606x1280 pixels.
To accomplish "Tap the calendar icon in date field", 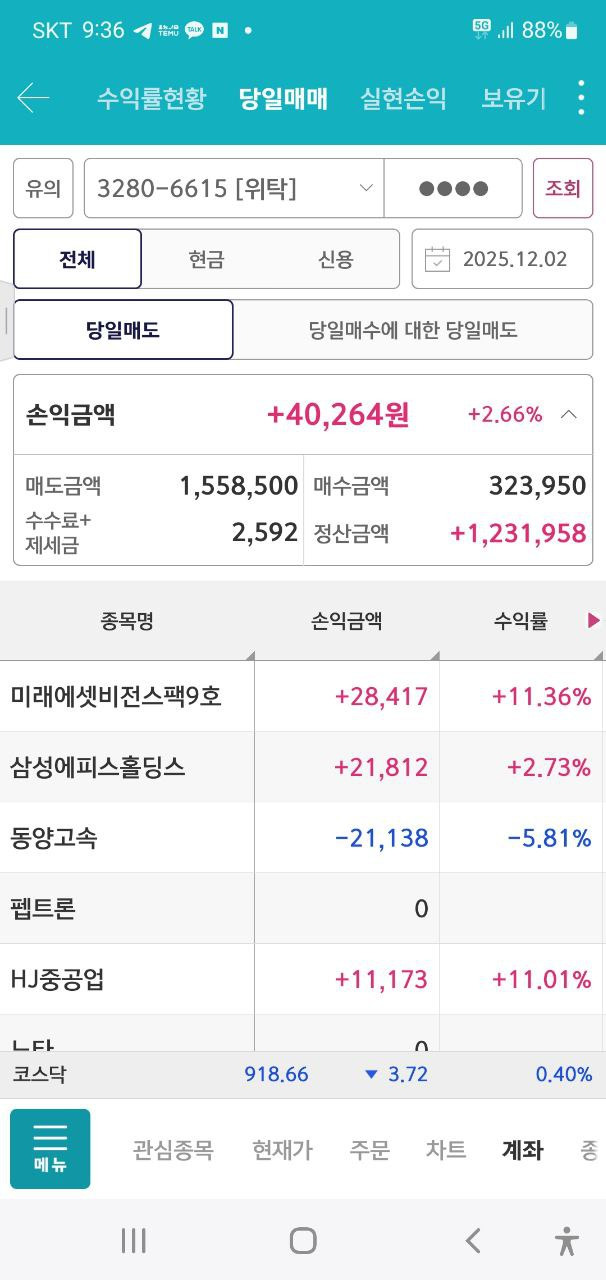I will pyautogui.click(x=438, y=259).
